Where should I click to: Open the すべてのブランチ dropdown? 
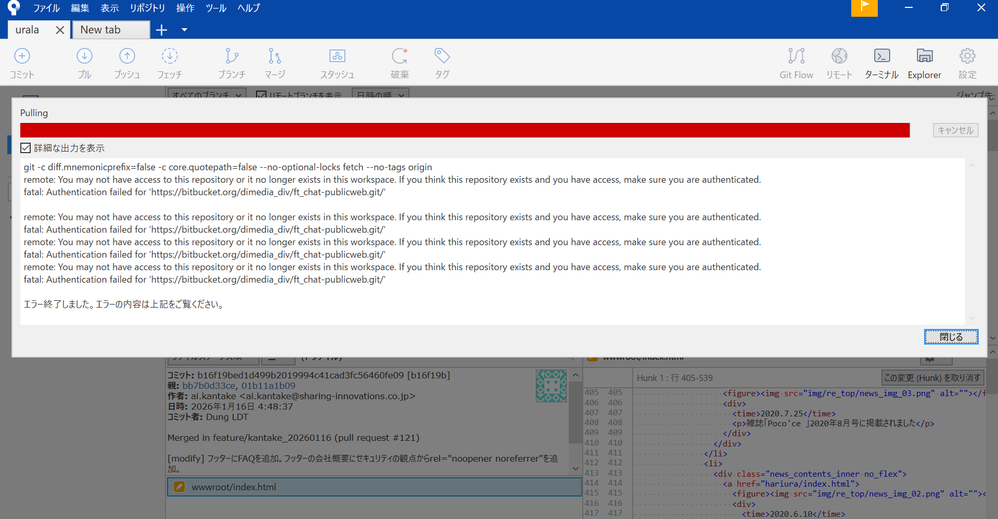click(x=206, y=95)
